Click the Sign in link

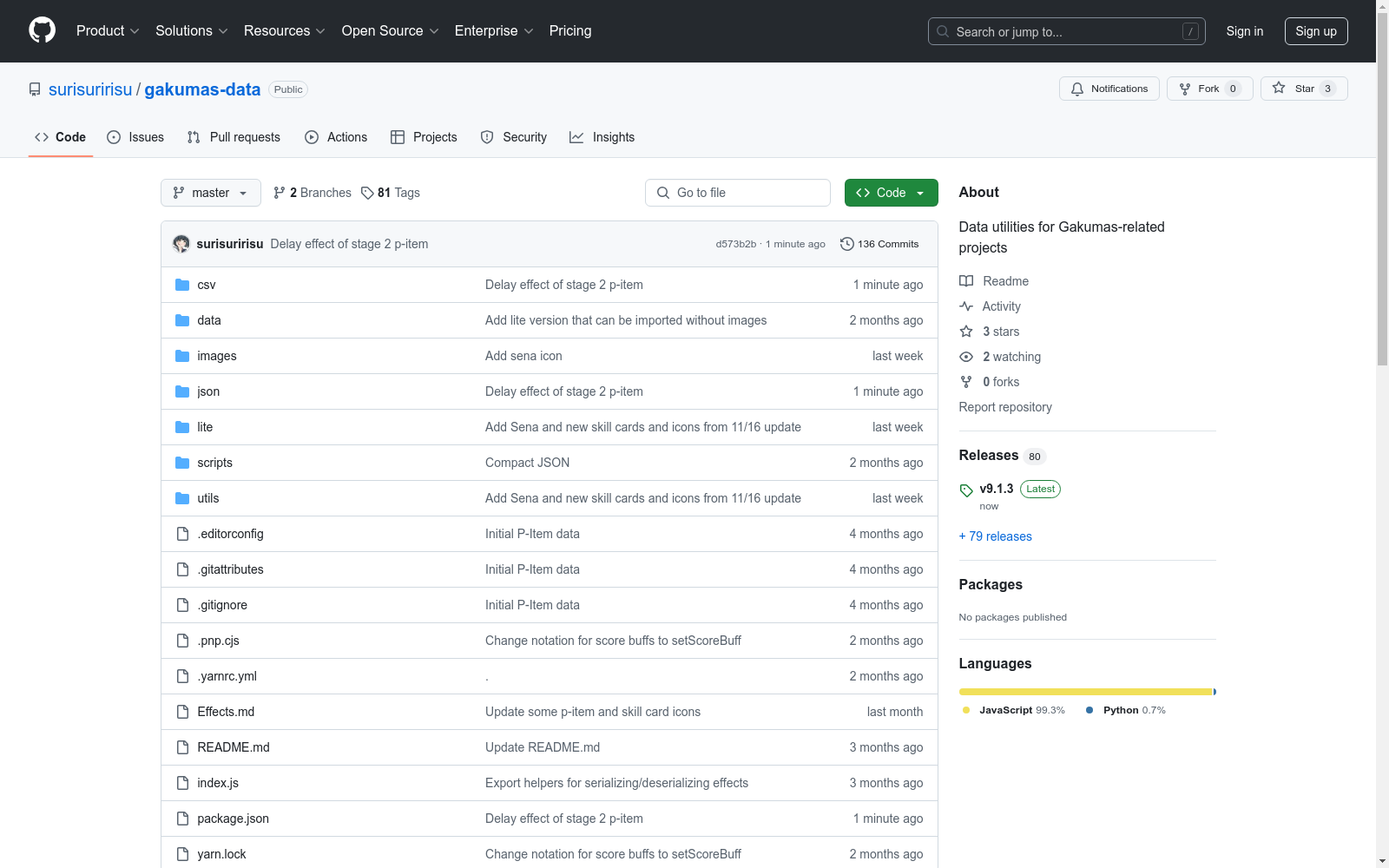[x=1245, y=31]
